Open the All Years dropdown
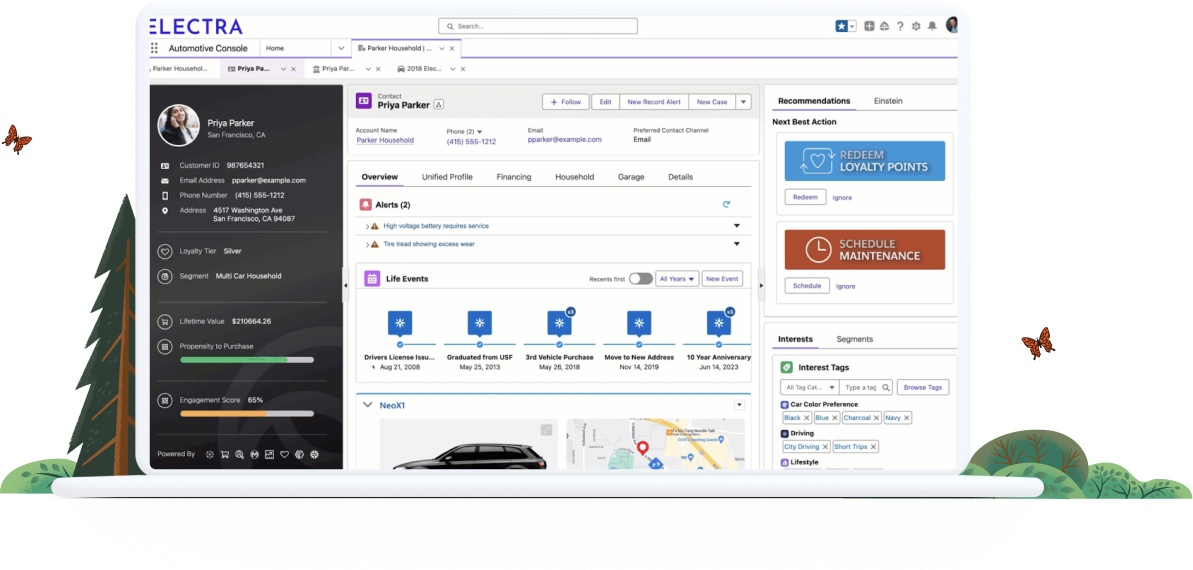The image size is (1193, 570). (x=677, y=279)
